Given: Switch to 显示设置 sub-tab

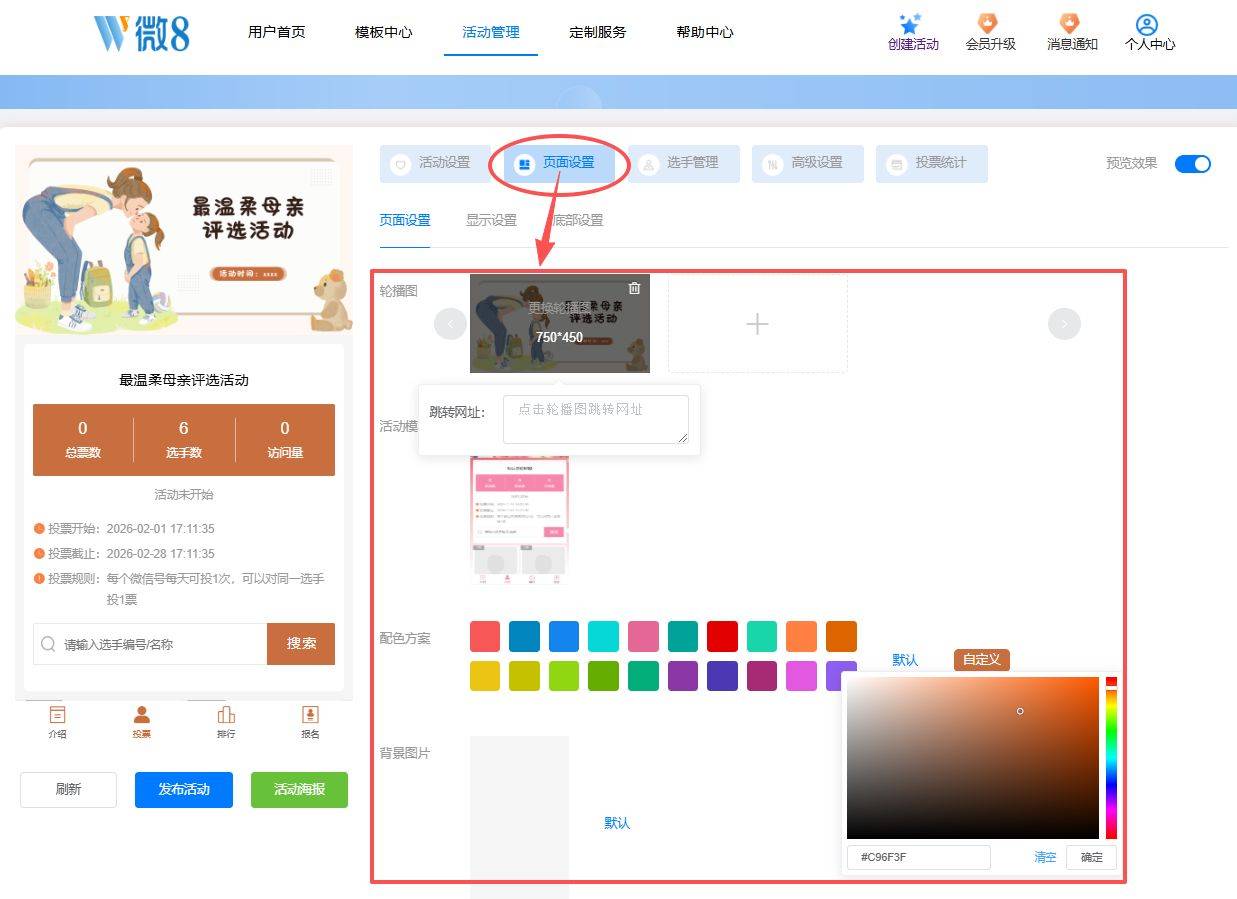Looking at the screenshot, I should click(x=491, y=220).
